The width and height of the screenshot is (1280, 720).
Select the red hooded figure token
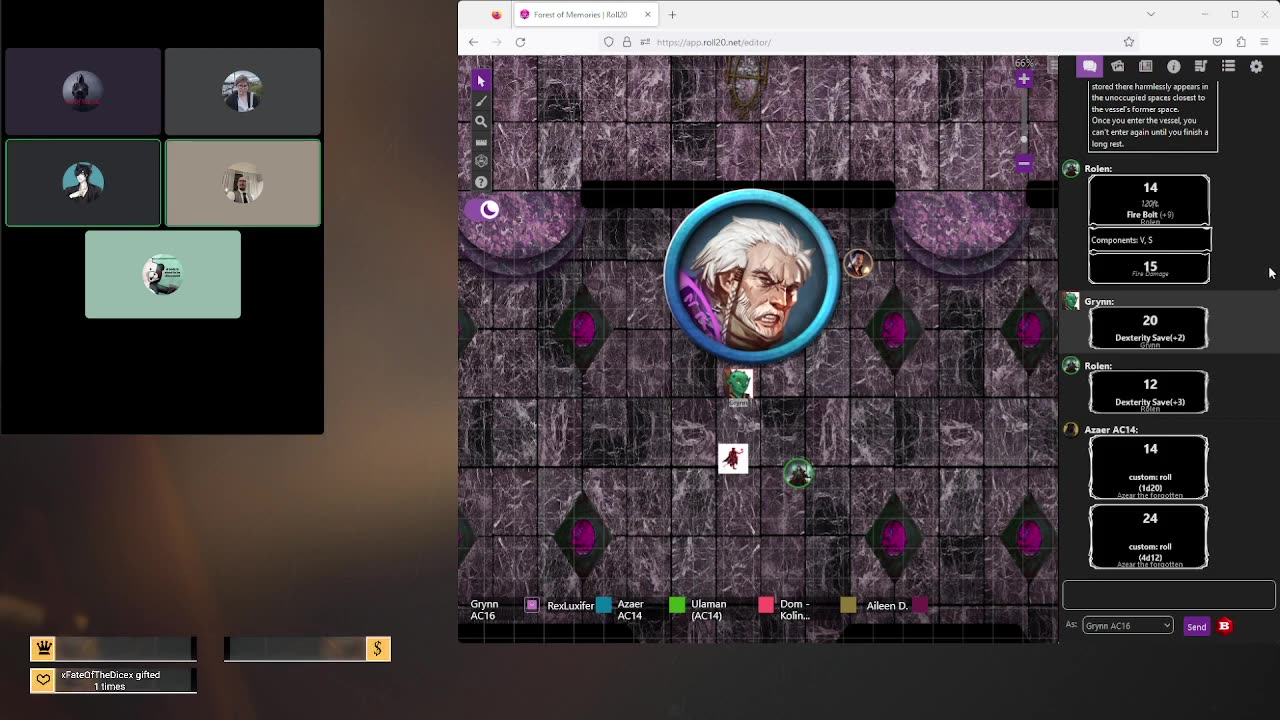tap(733, 458)
